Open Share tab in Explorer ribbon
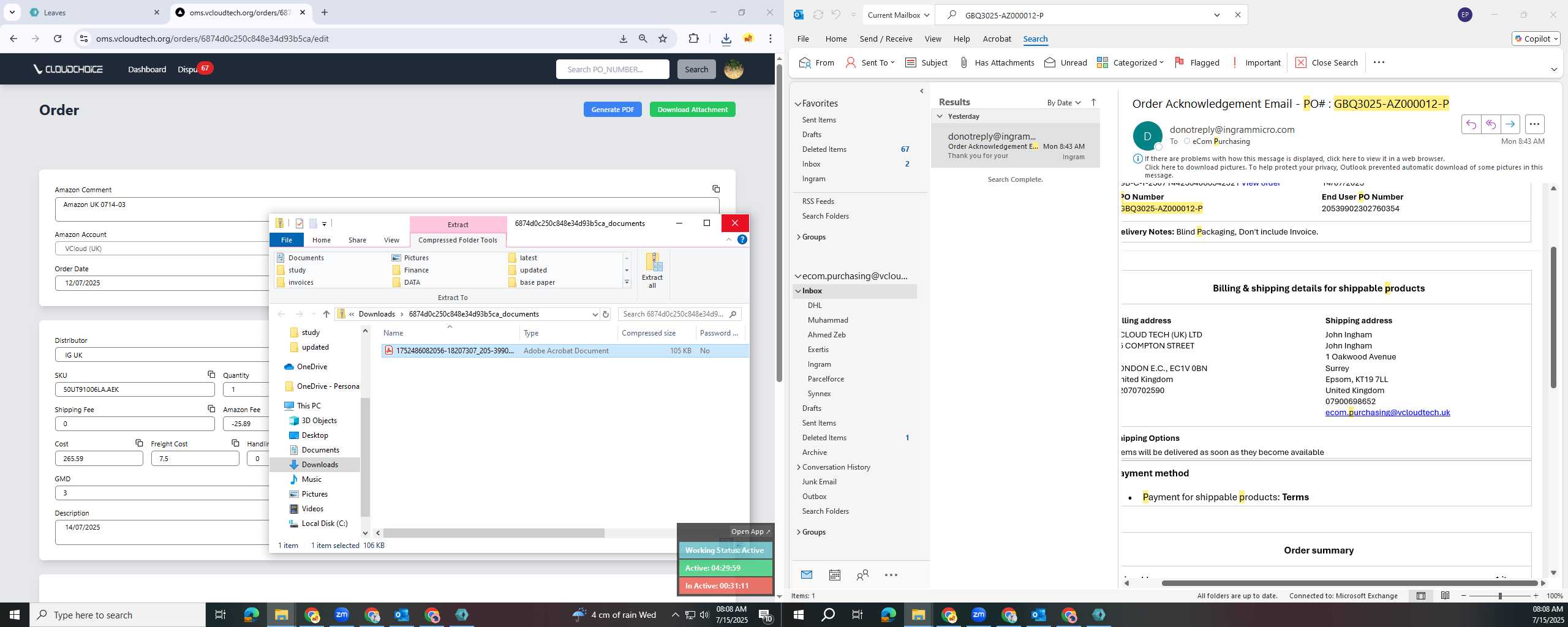 [x=357, y=240]
